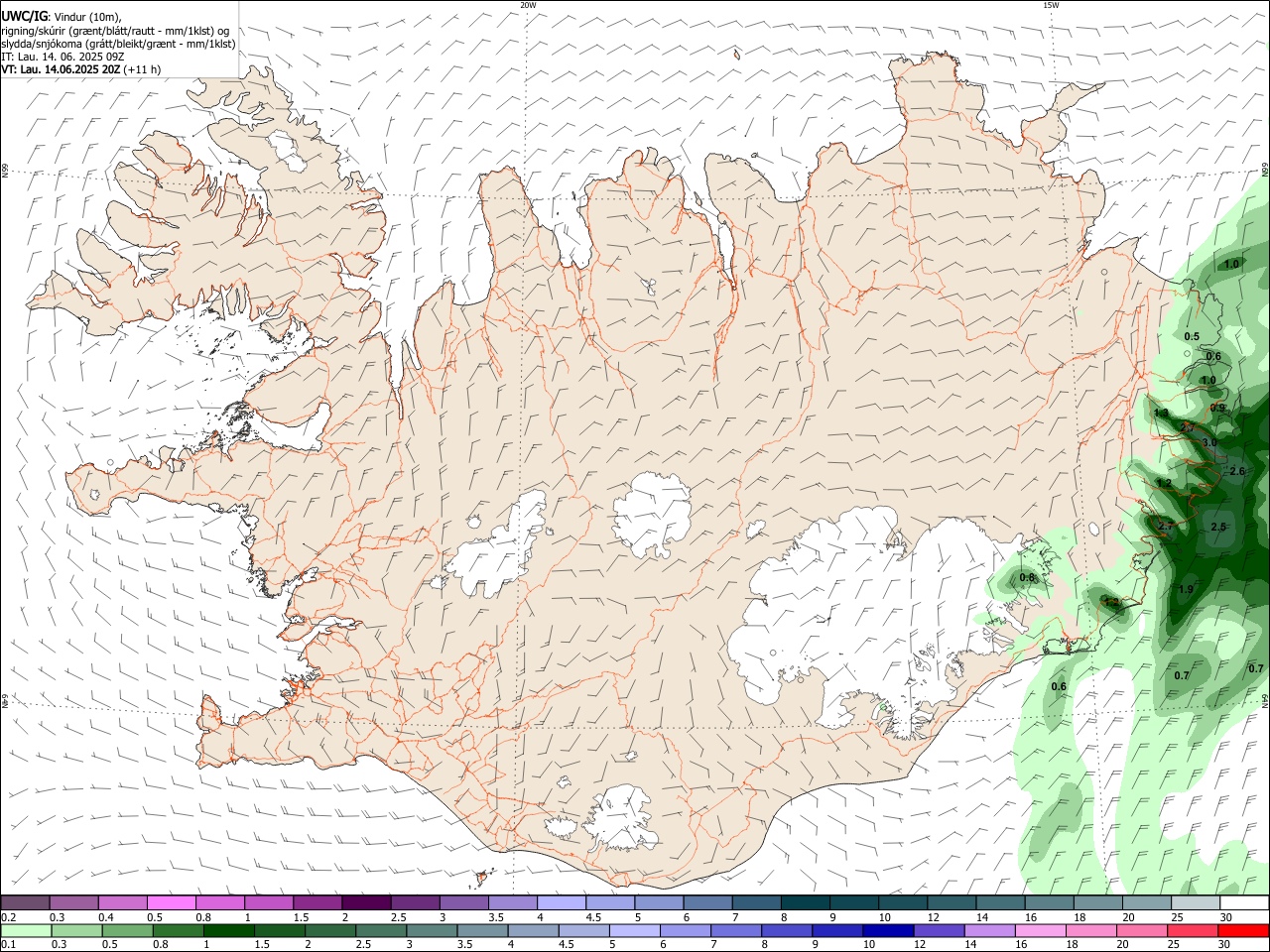This screenshot has height=952, width=1270.
Task: Click the '0.1' label starting the rain scale
Action: [x=9, y=945]
